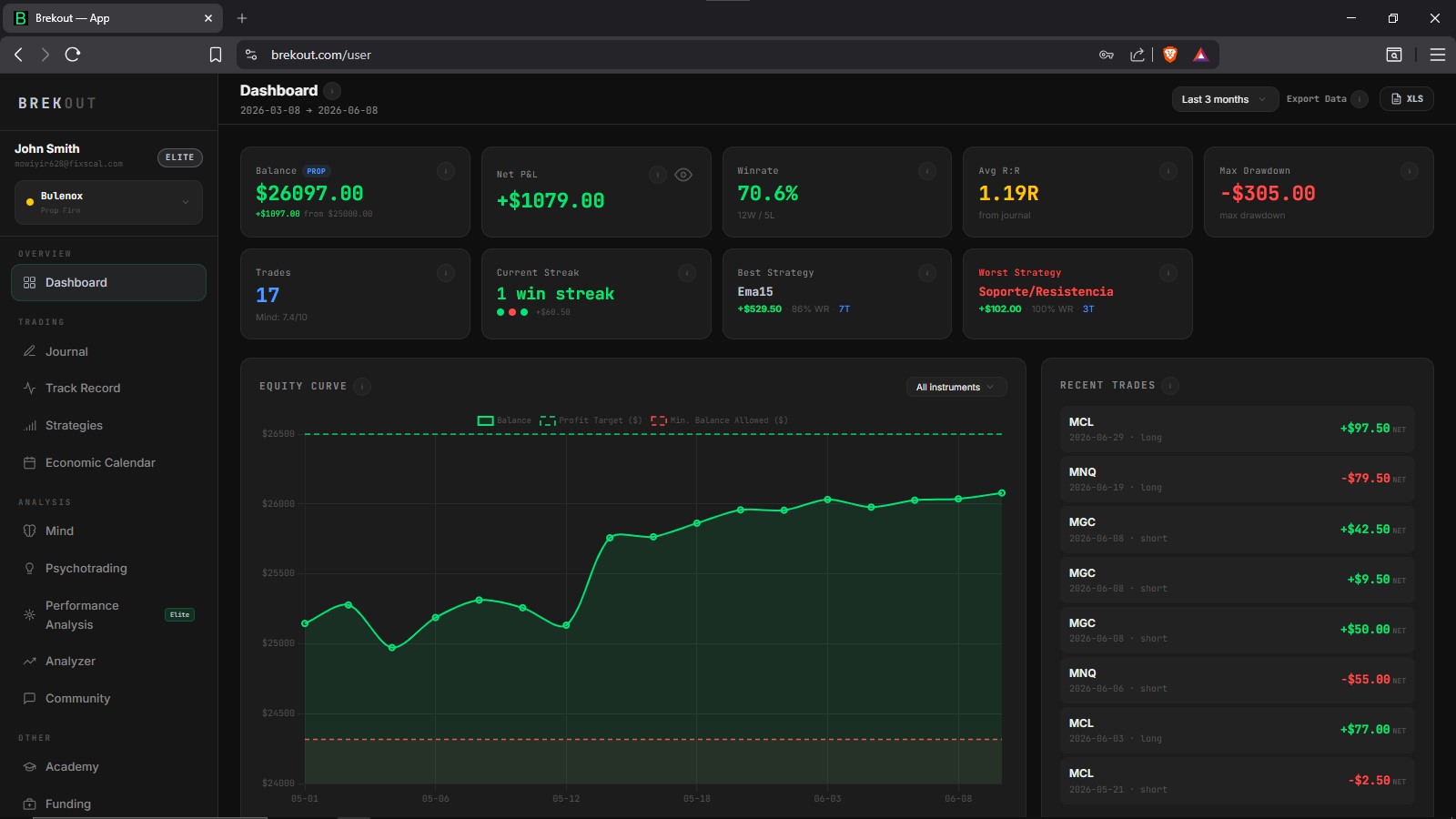Open the Economic Calendar
Viewport: 1456px width, 819px height.
pyautogui.click(x=108, y=462)
